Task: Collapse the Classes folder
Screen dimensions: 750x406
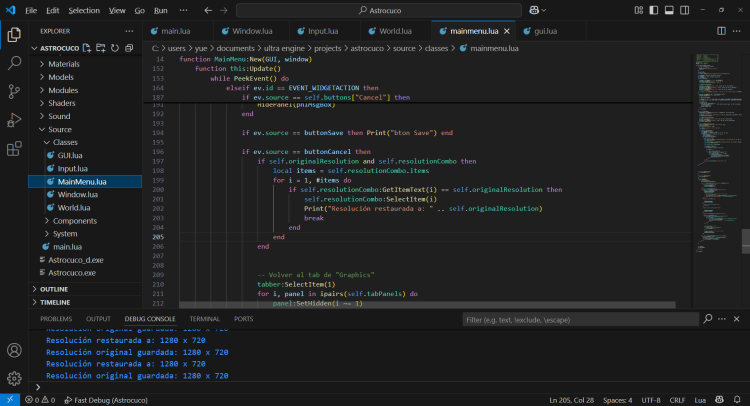Action: point(65,142)
